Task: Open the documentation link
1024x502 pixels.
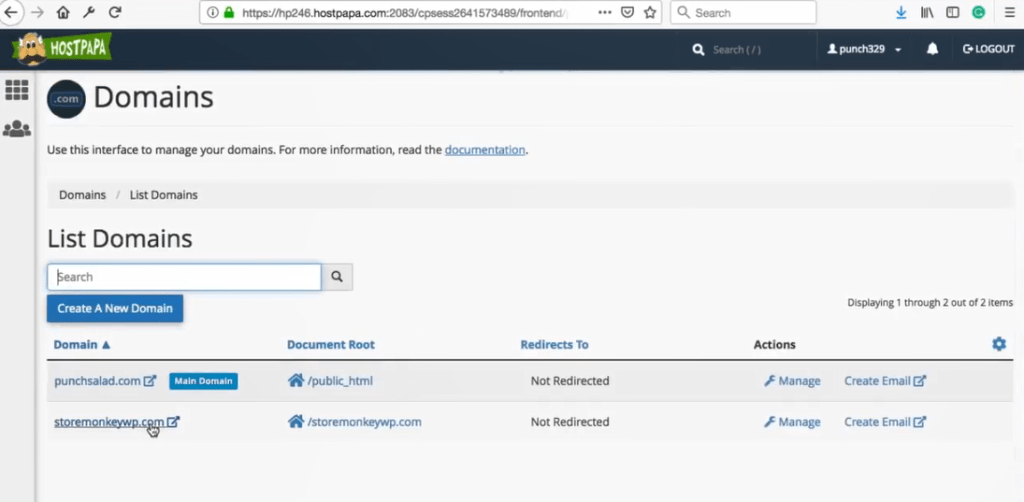Action: (485, 149)
